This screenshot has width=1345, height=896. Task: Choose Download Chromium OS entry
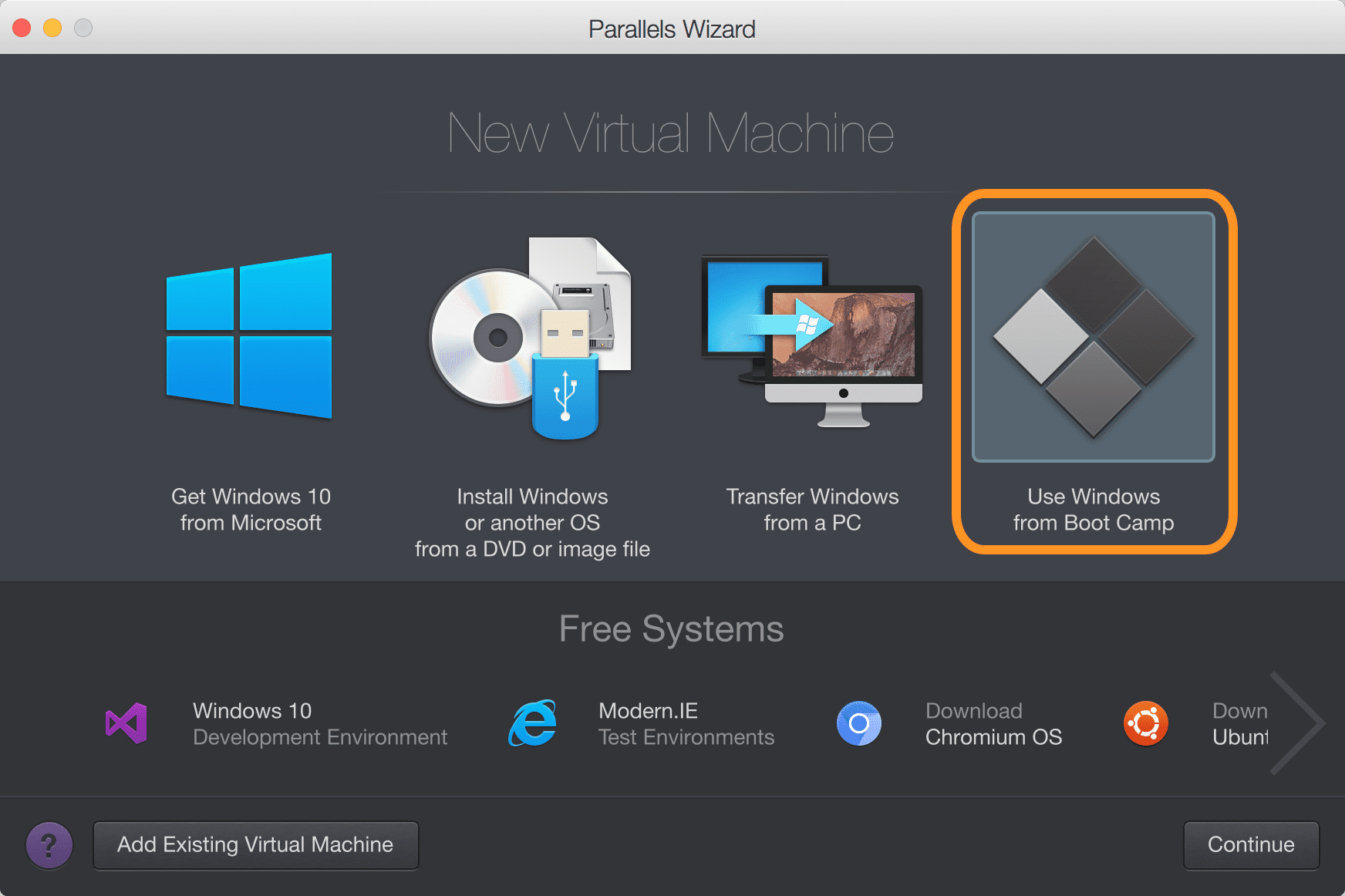[993, 724]
